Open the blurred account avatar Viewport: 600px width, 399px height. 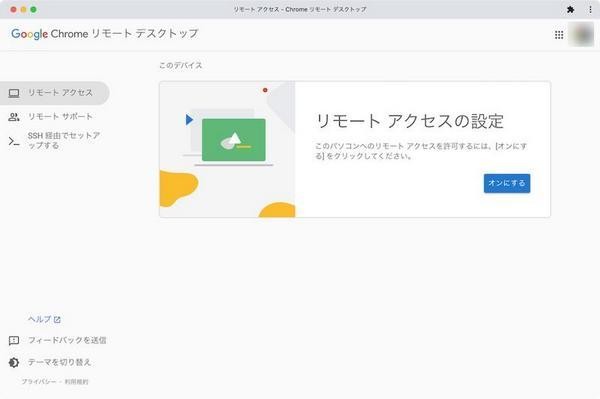click(581, 34)
